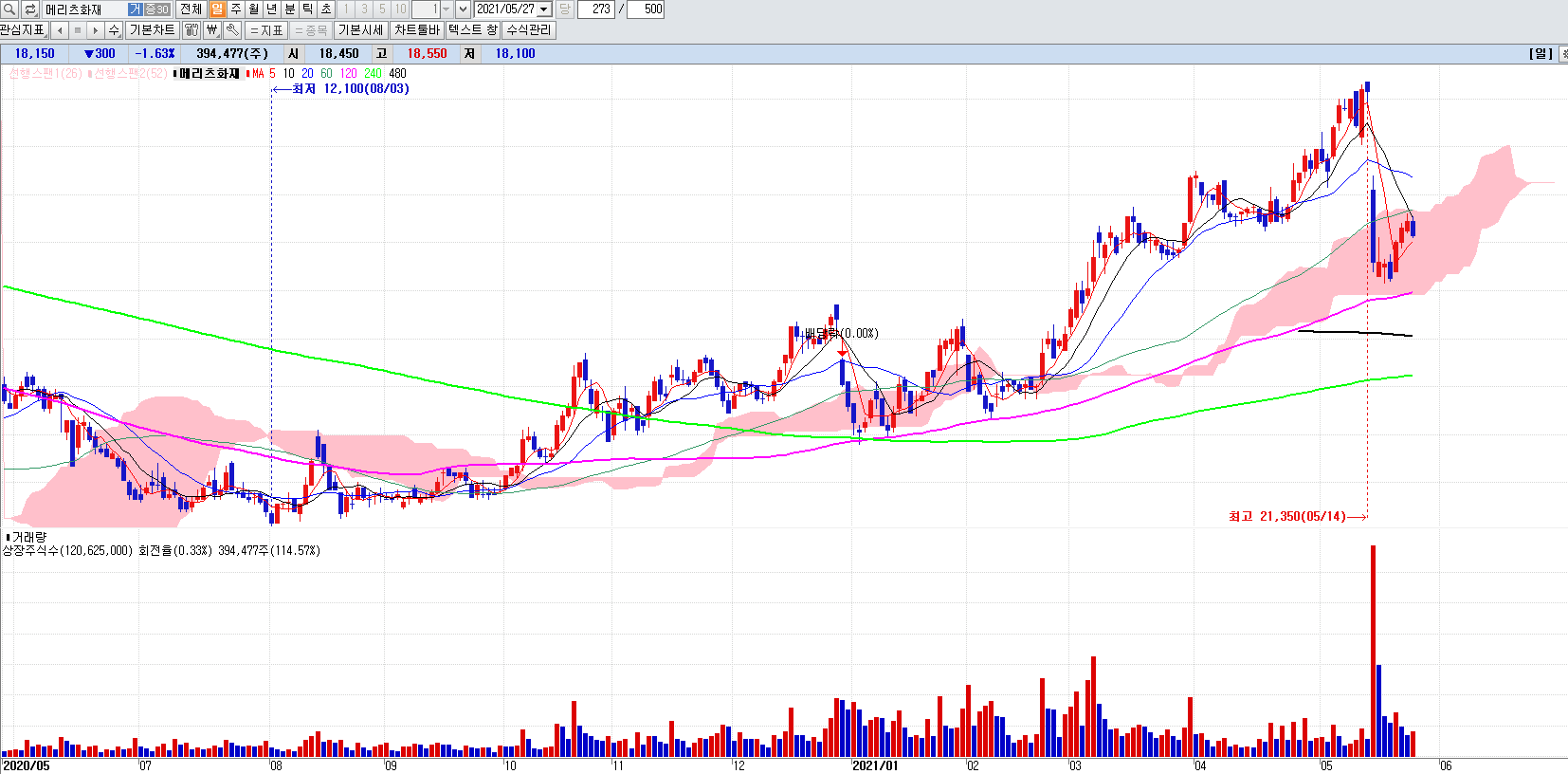Open the 기본시세 tab
This screenshot has width=1568, height=774.
[360, 30]
